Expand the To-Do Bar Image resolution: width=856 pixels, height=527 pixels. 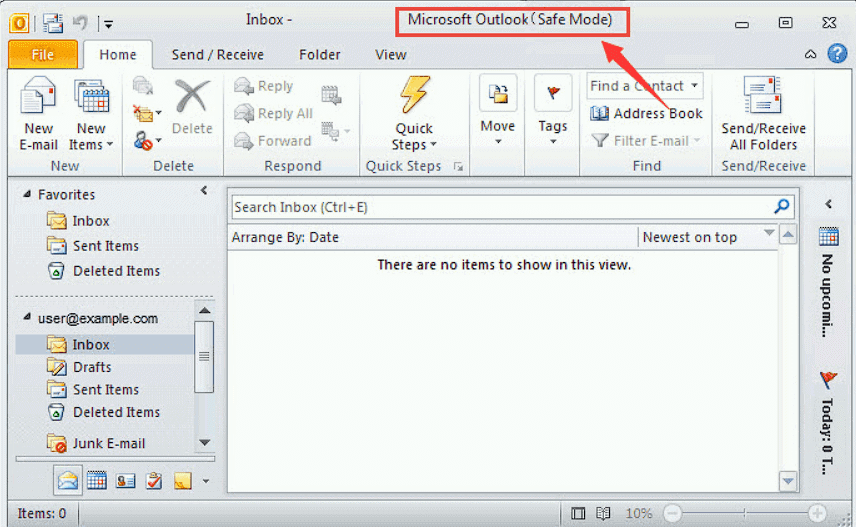[829, 204]
